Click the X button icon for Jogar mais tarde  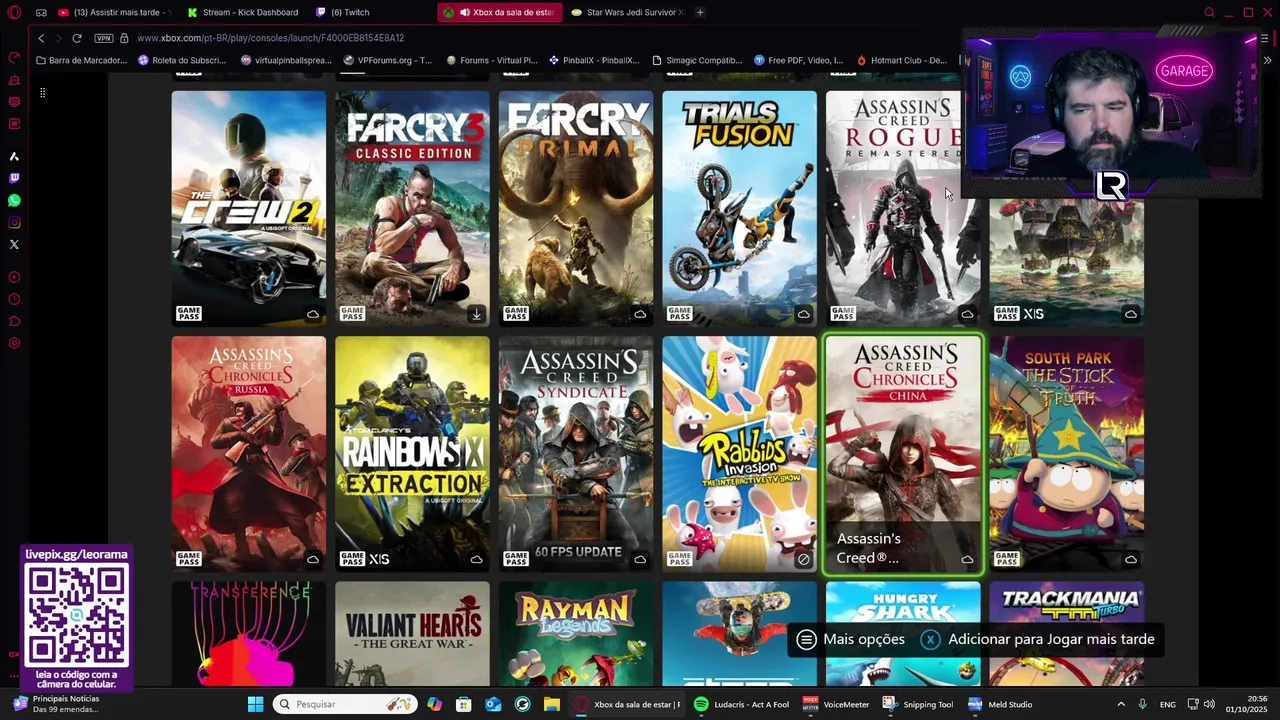pyautogui.click(x=930, y=639)
